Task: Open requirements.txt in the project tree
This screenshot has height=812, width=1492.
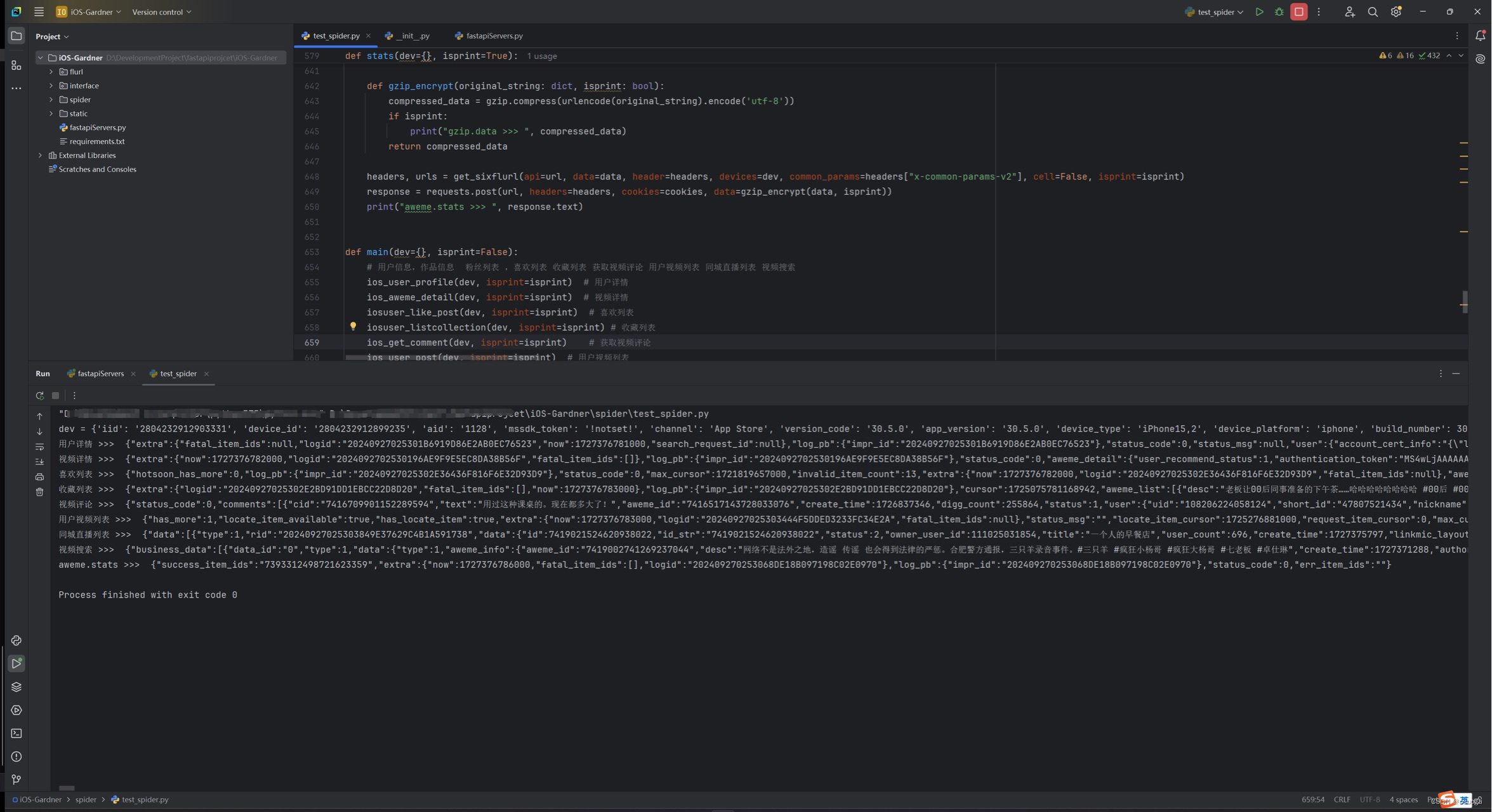Action: click(96, 141)
